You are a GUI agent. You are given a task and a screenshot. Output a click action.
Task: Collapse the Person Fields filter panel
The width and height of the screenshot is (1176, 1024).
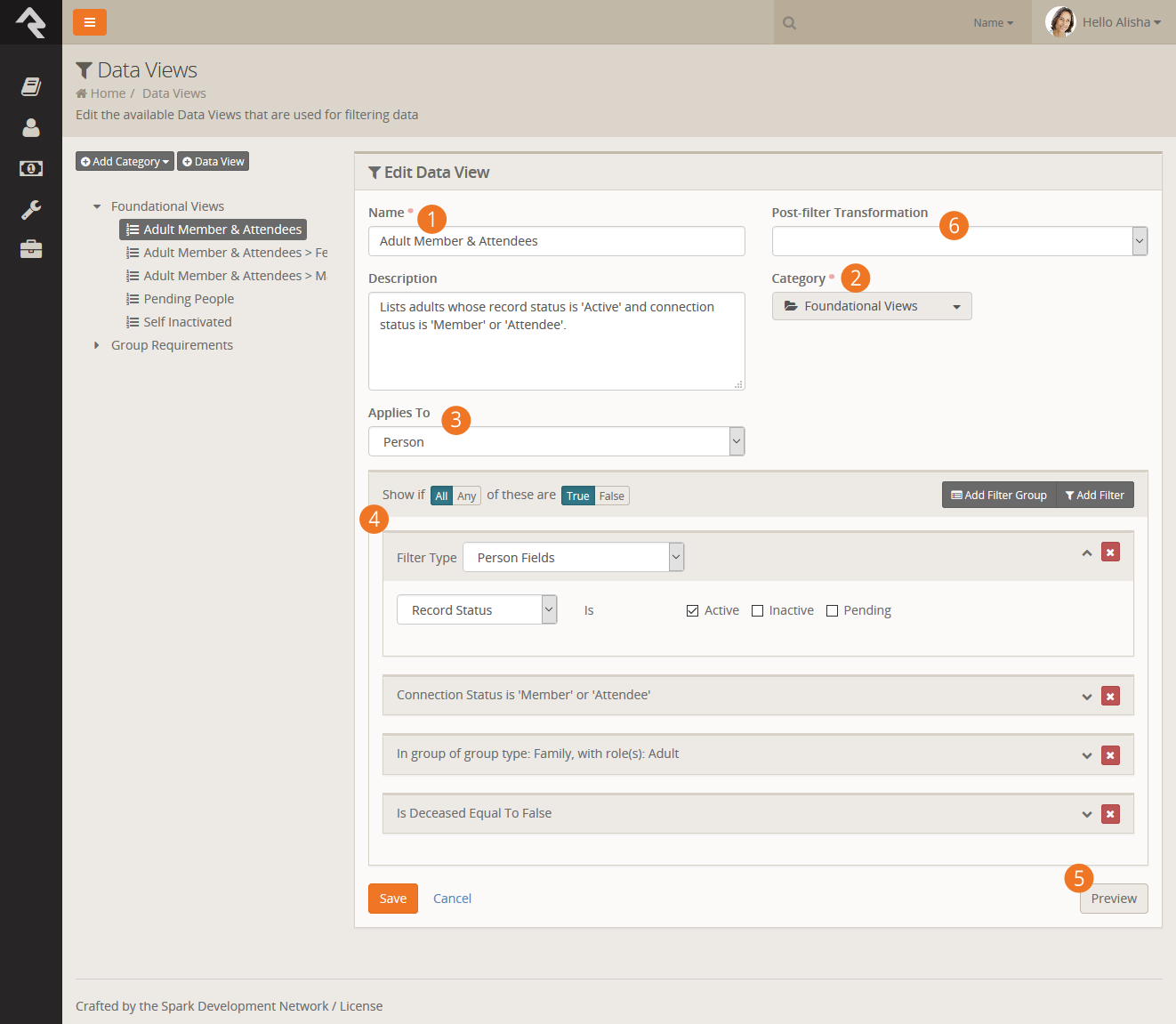[x=1087, y=552]
